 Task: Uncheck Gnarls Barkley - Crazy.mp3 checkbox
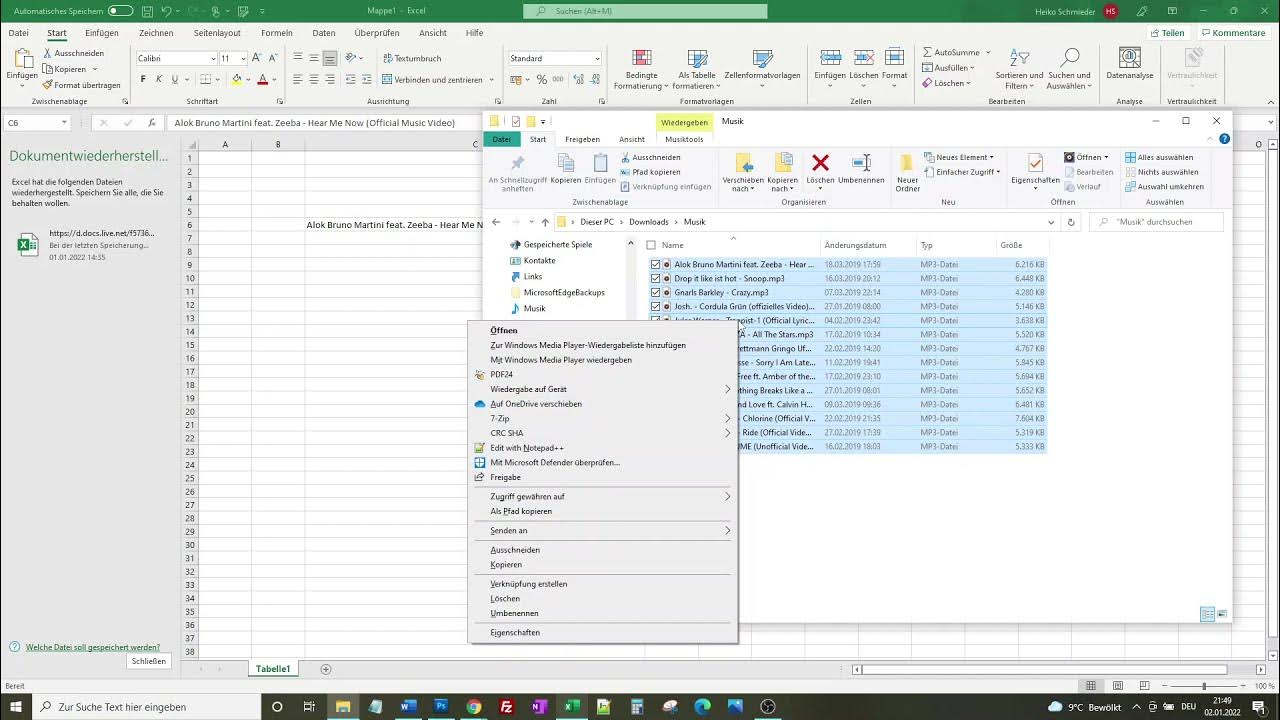(x=656, y=292)
